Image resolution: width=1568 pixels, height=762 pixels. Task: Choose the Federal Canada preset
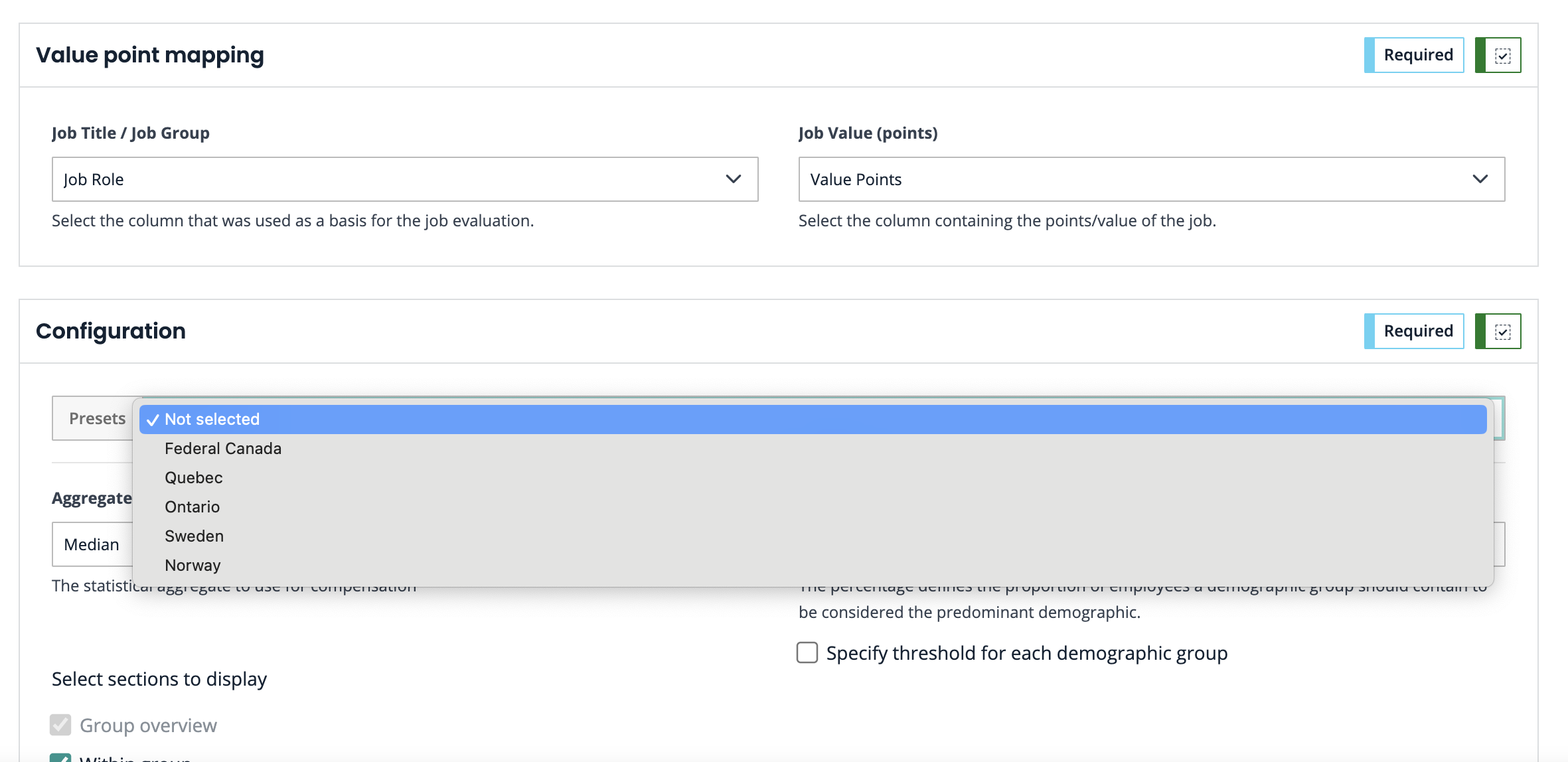[223, 449]
